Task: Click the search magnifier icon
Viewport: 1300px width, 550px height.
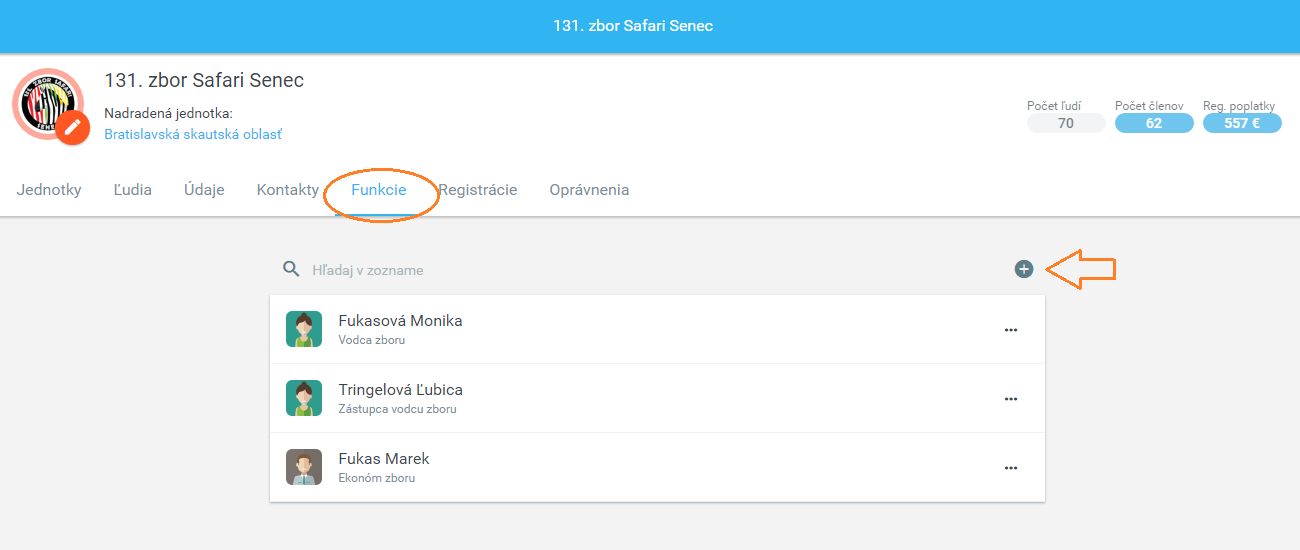Action: [292, 269]
